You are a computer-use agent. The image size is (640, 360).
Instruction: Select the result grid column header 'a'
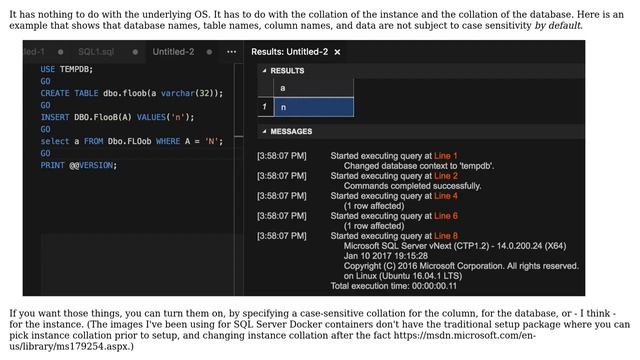point(313,88)
